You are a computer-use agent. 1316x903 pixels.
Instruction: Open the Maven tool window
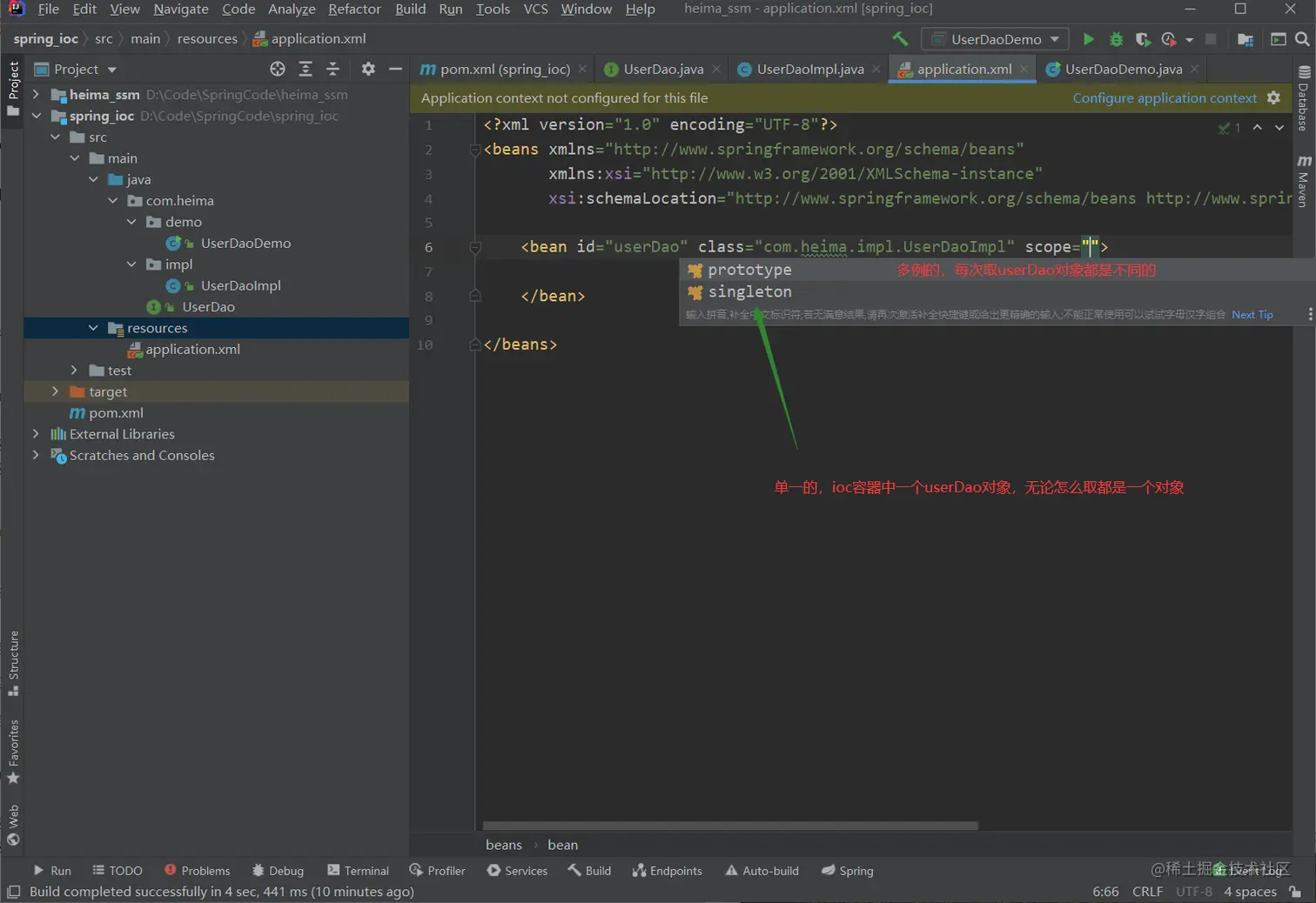coord(1304,181)
